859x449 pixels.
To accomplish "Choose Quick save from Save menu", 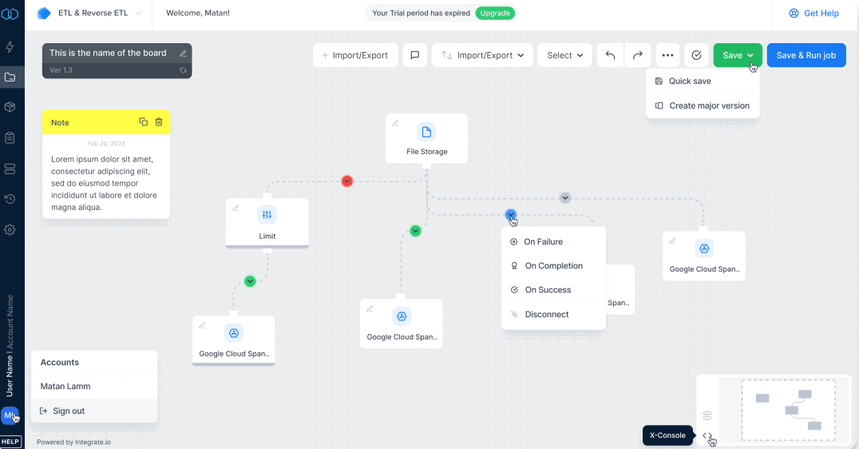I will coord(689,81).
